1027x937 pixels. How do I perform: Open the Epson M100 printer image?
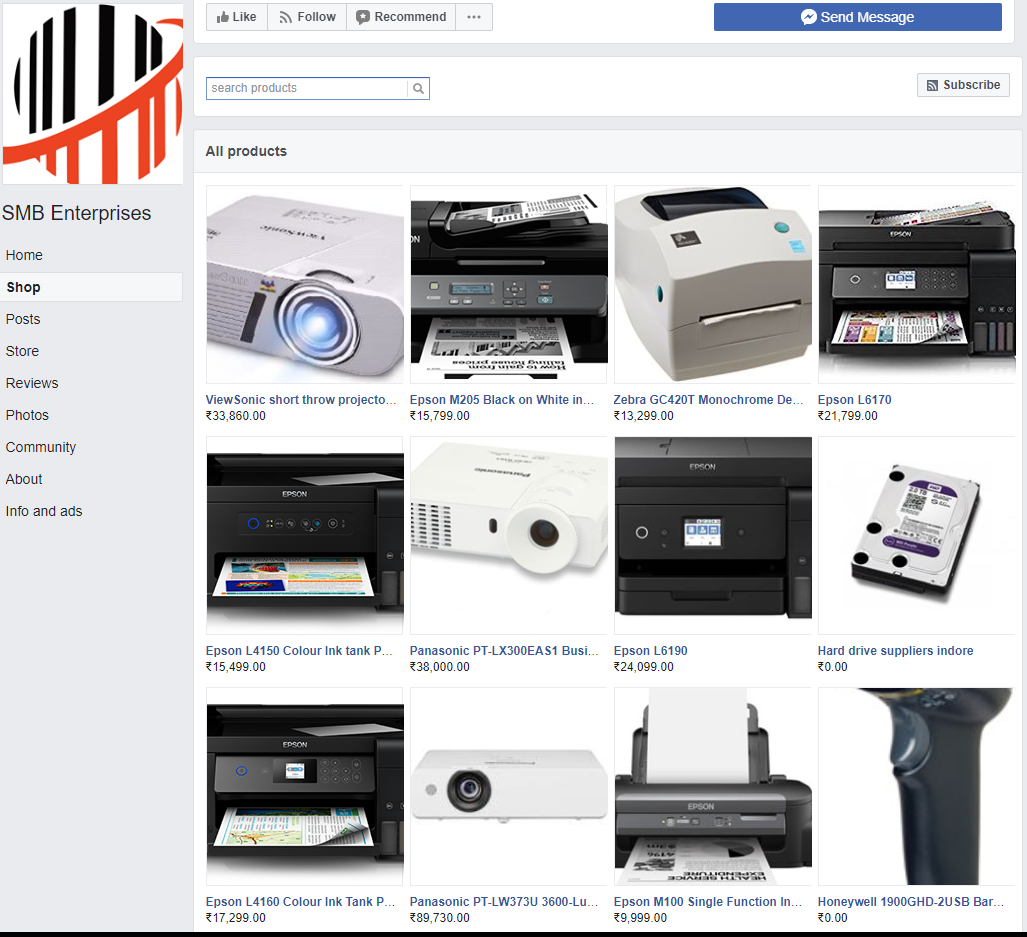tap(713, 786)
